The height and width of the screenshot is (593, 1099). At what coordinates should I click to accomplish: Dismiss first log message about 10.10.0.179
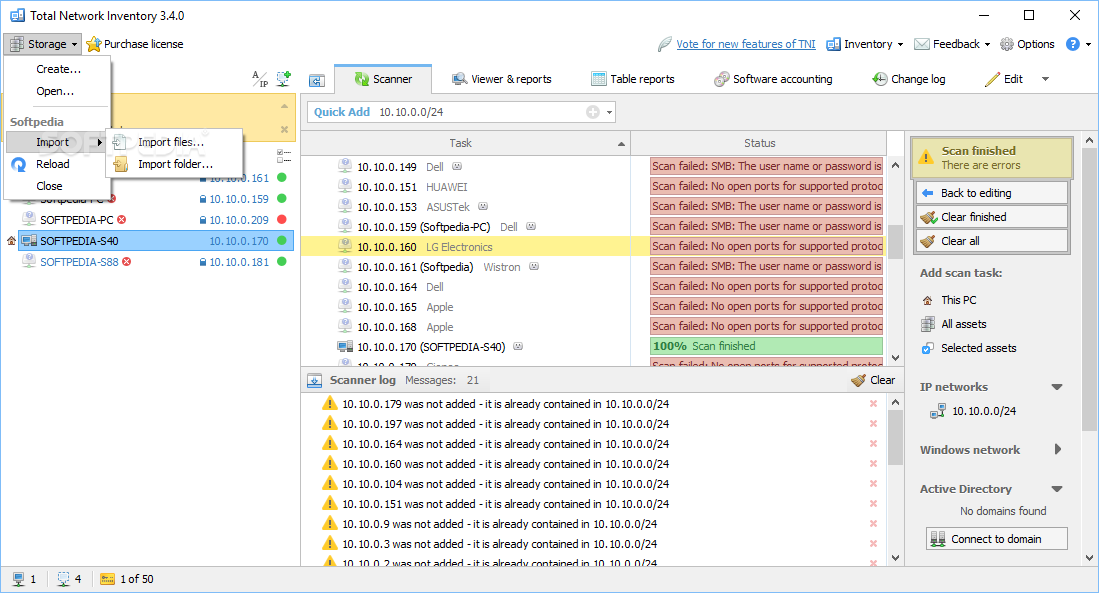pos(873,404)
